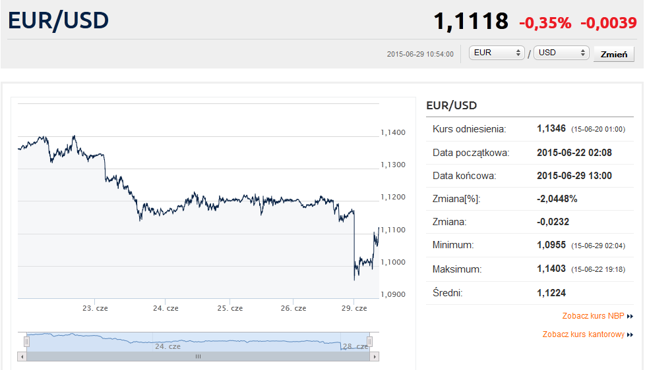Click the right handle of the range navigator
The width and height of the screenshot is (645, 370).
tap(369, 341)
